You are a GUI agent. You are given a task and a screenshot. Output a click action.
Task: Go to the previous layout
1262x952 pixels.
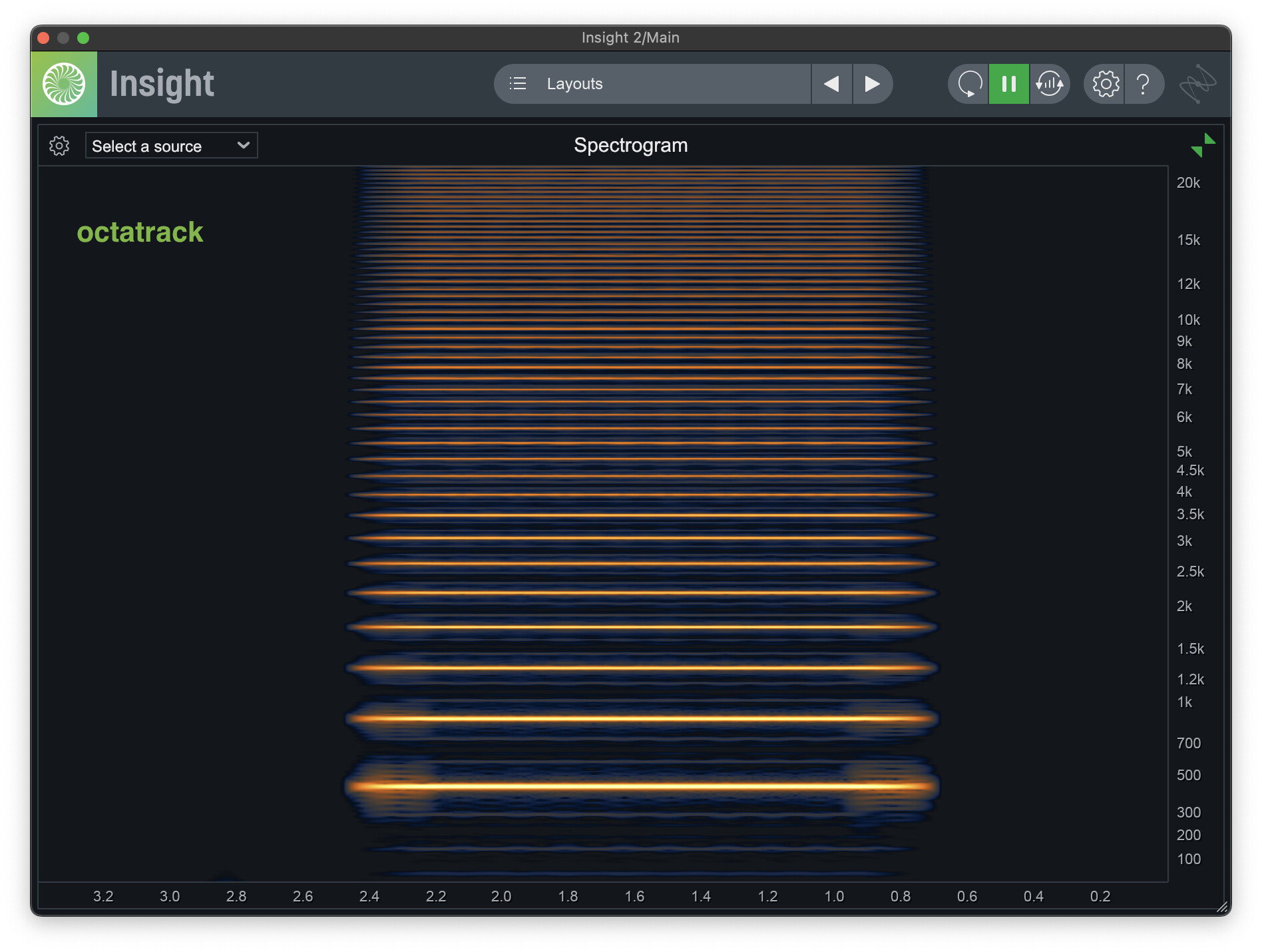tap(831, 84)
